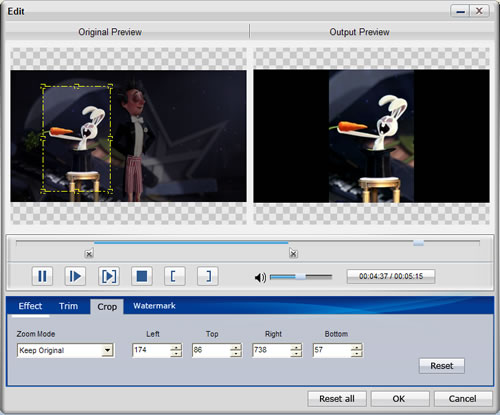Viewport: 500px width, 415px height.
Task: Increase the Bottom crop value
Action: (x=356, y=347)
